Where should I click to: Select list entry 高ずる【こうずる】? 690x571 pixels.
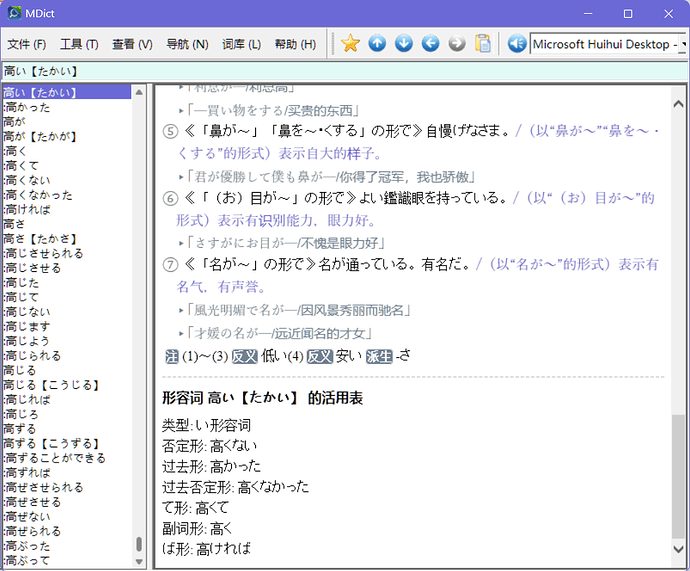click(x=51, y=443)
